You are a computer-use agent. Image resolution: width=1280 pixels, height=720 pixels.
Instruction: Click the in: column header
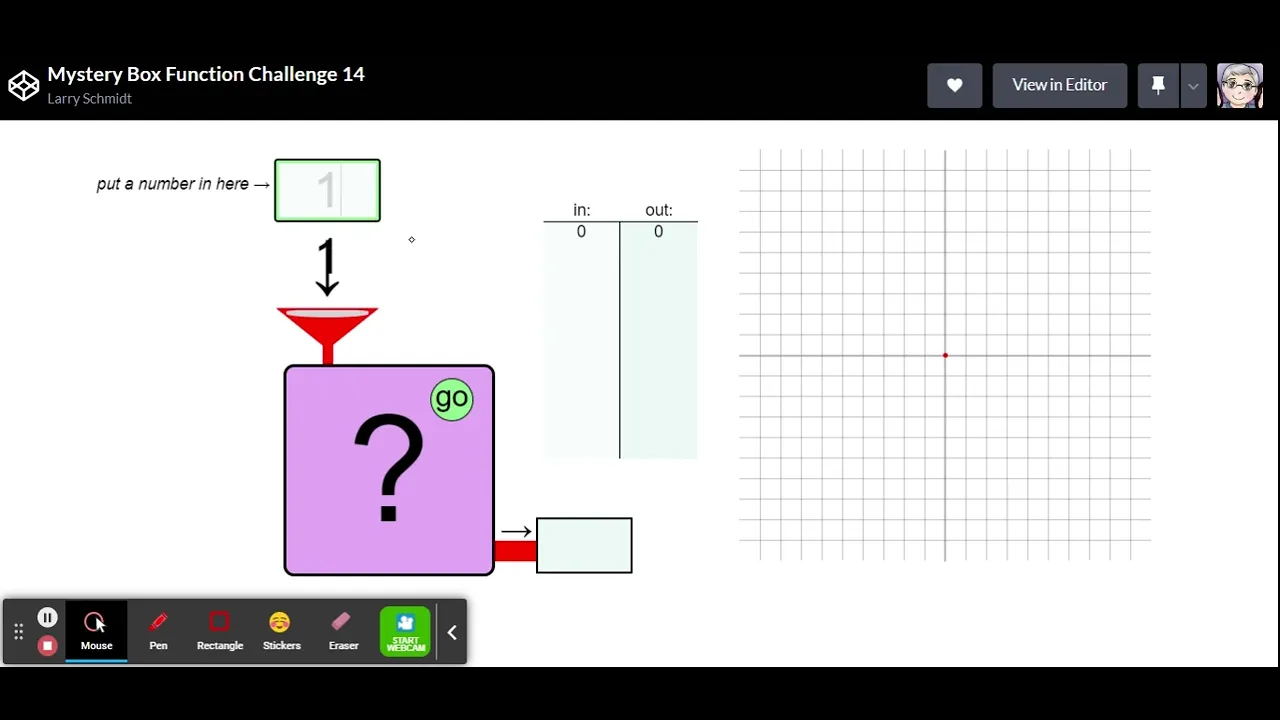581,210
